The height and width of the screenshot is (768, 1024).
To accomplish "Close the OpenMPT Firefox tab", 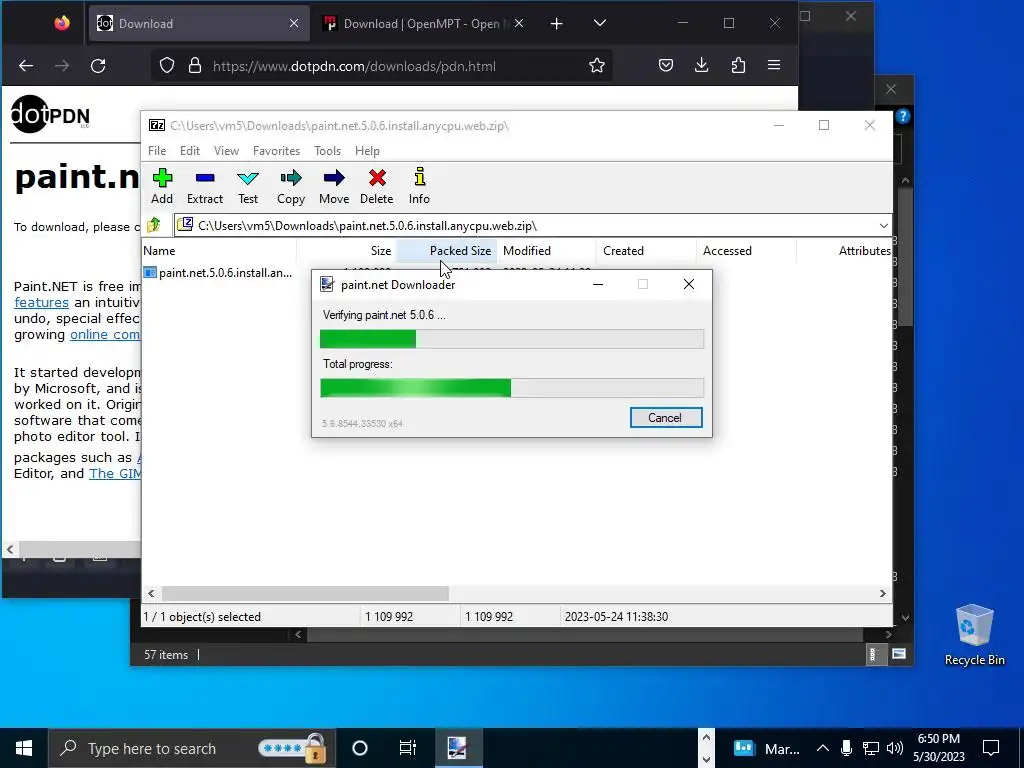I will point(519,24).
